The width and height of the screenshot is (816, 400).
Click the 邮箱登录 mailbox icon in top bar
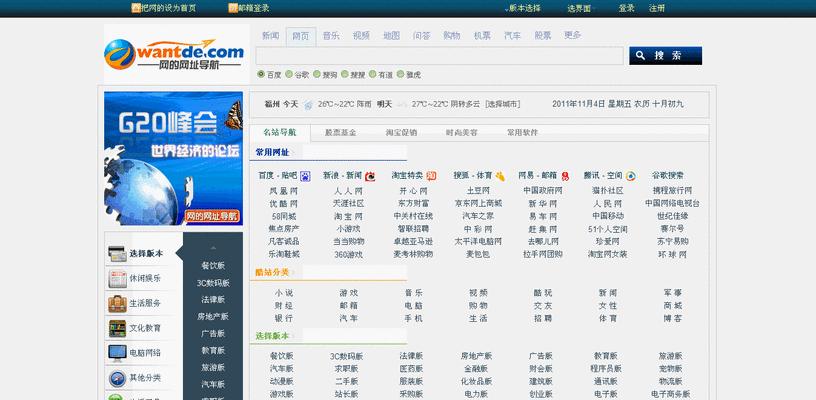click(233, 8)
